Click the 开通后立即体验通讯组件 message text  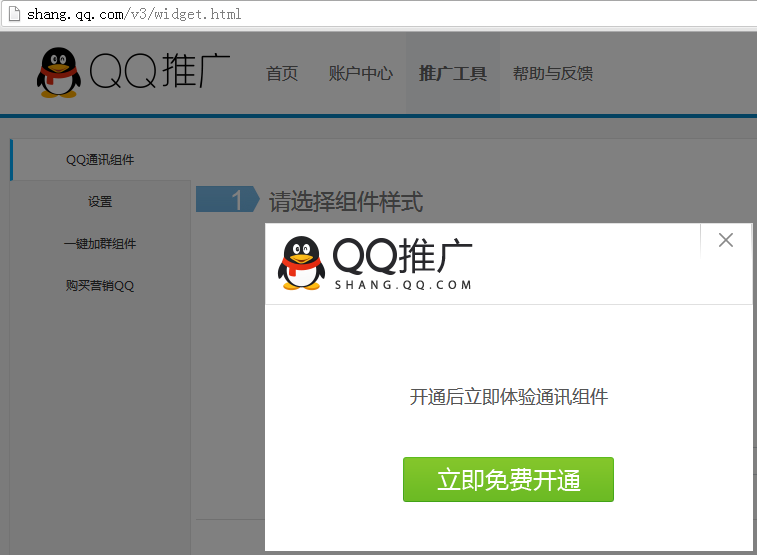[x=508, y=397]
